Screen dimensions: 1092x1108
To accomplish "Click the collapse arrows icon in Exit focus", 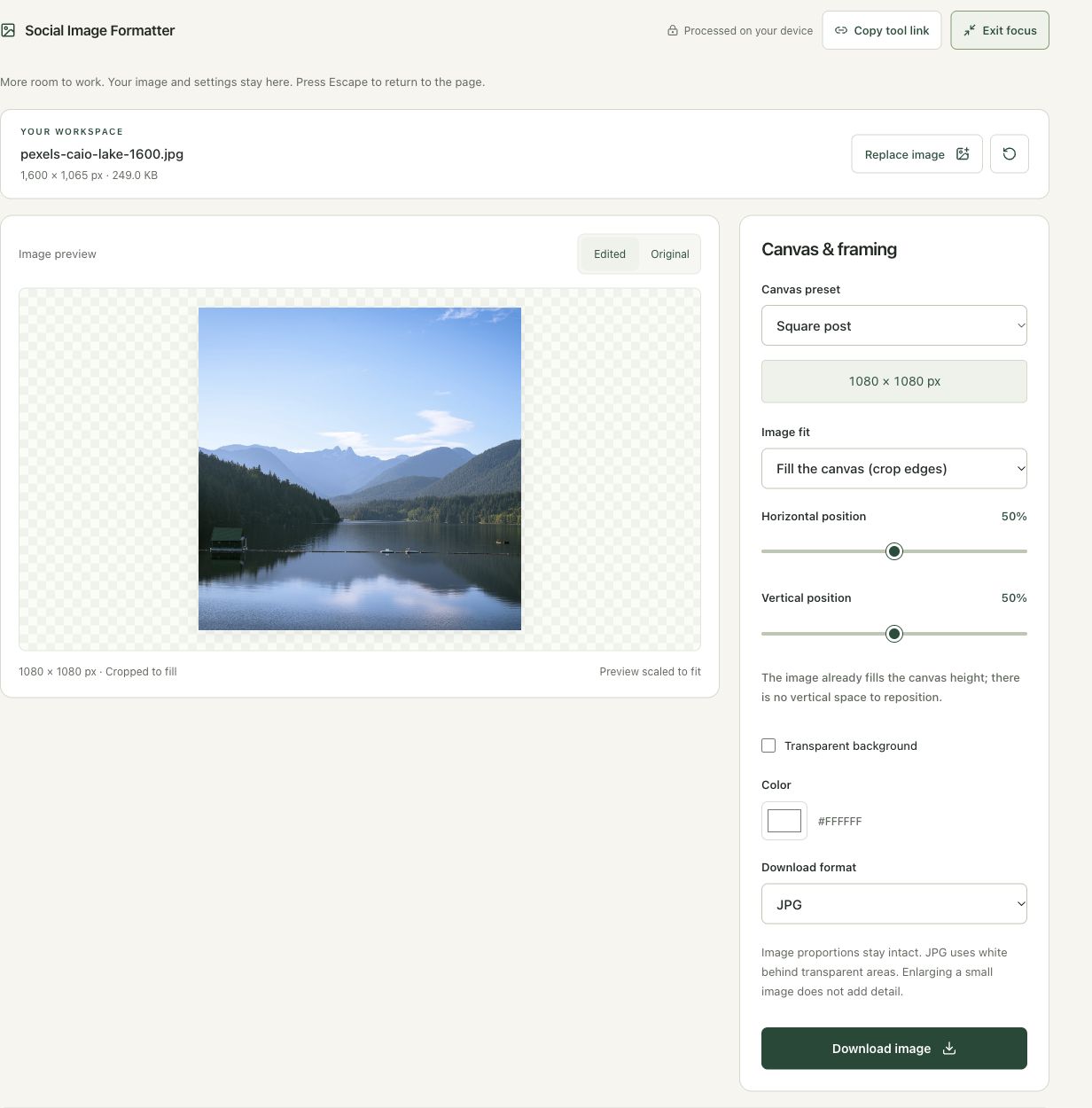I will (970, 30).
